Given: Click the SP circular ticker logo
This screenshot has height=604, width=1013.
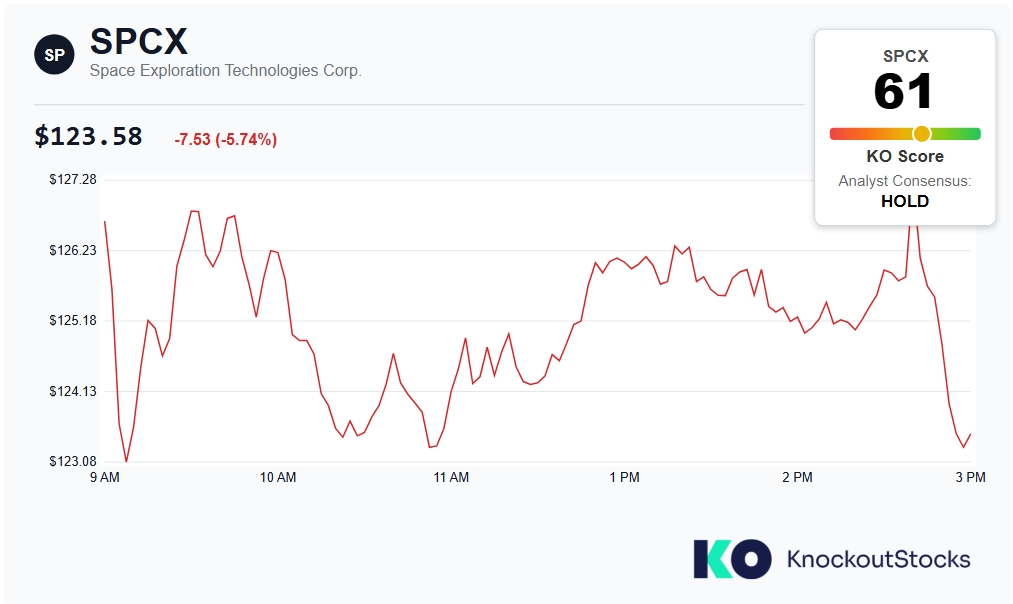Looking at the screenshot, I should click(54, 54).
